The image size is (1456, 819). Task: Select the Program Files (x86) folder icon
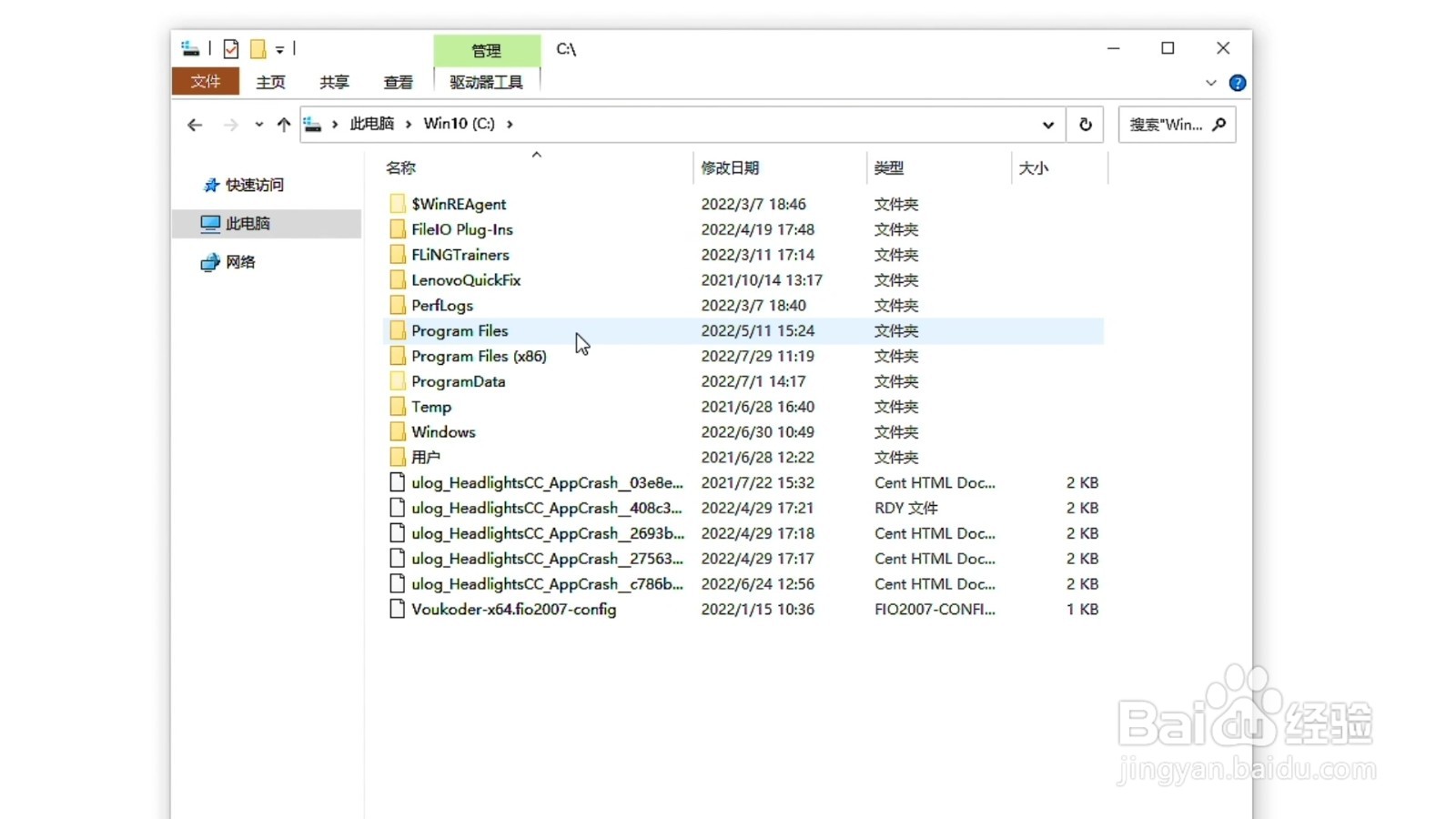[397, 356]
